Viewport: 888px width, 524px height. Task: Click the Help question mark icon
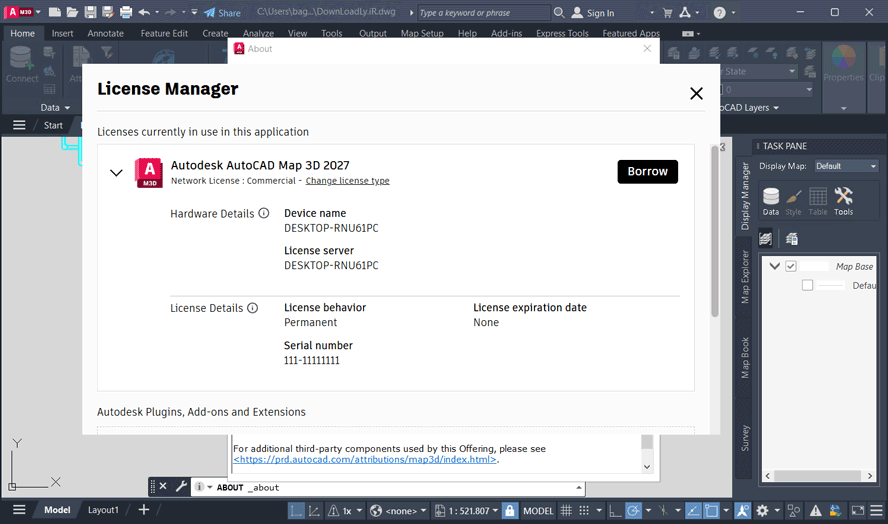tap(719, 12)
